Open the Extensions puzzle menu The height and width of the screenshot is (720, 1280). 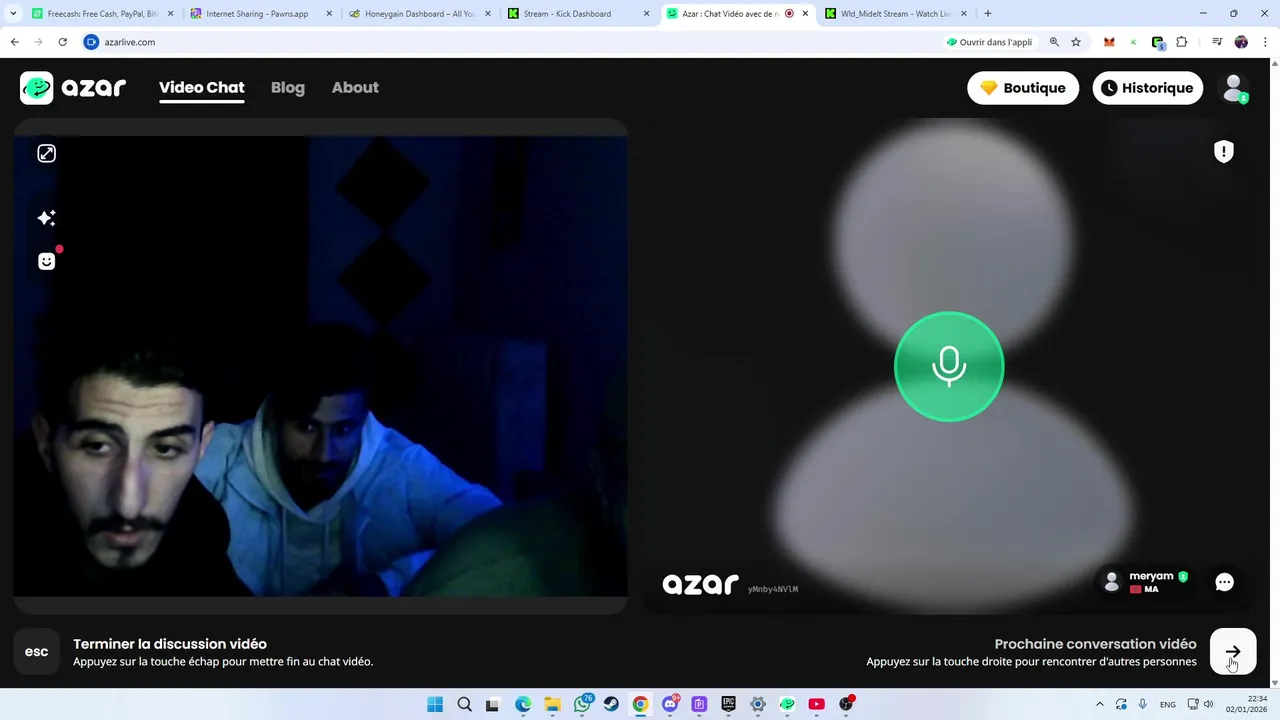pos(1182,42)
